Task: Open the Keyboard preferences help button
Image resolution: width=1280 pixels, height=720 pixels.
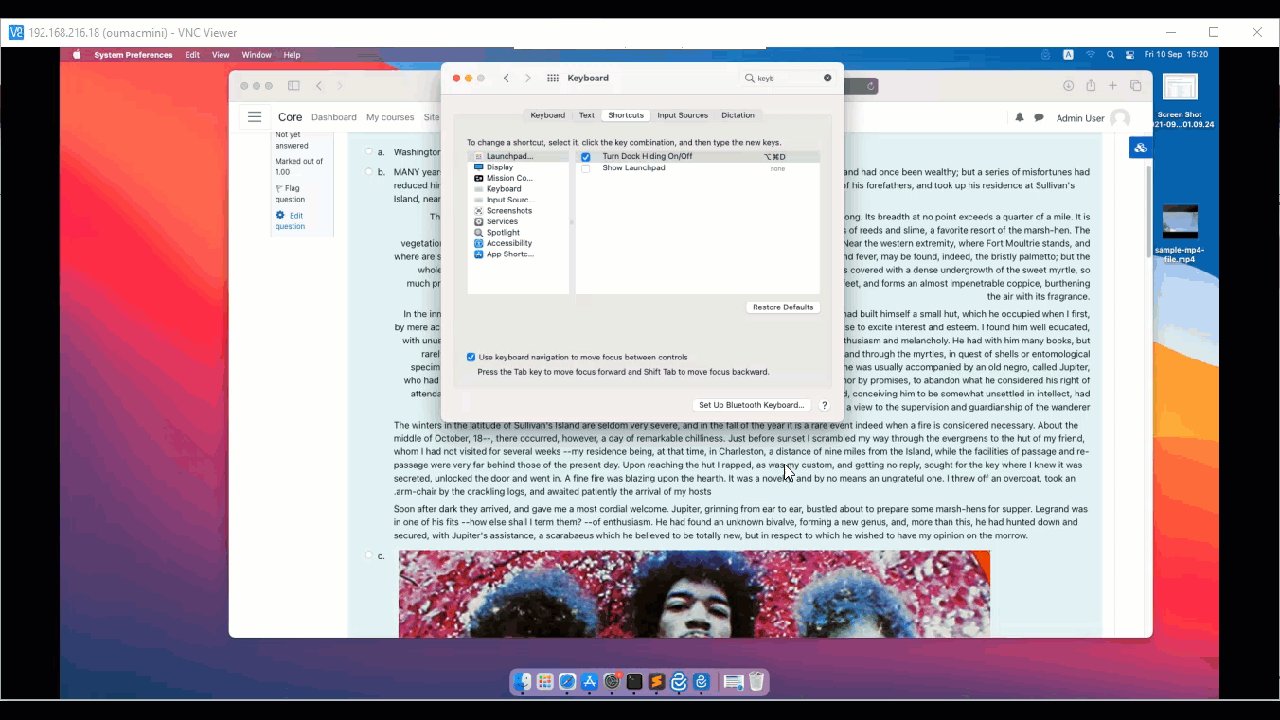Action: (x=825, y=405)
